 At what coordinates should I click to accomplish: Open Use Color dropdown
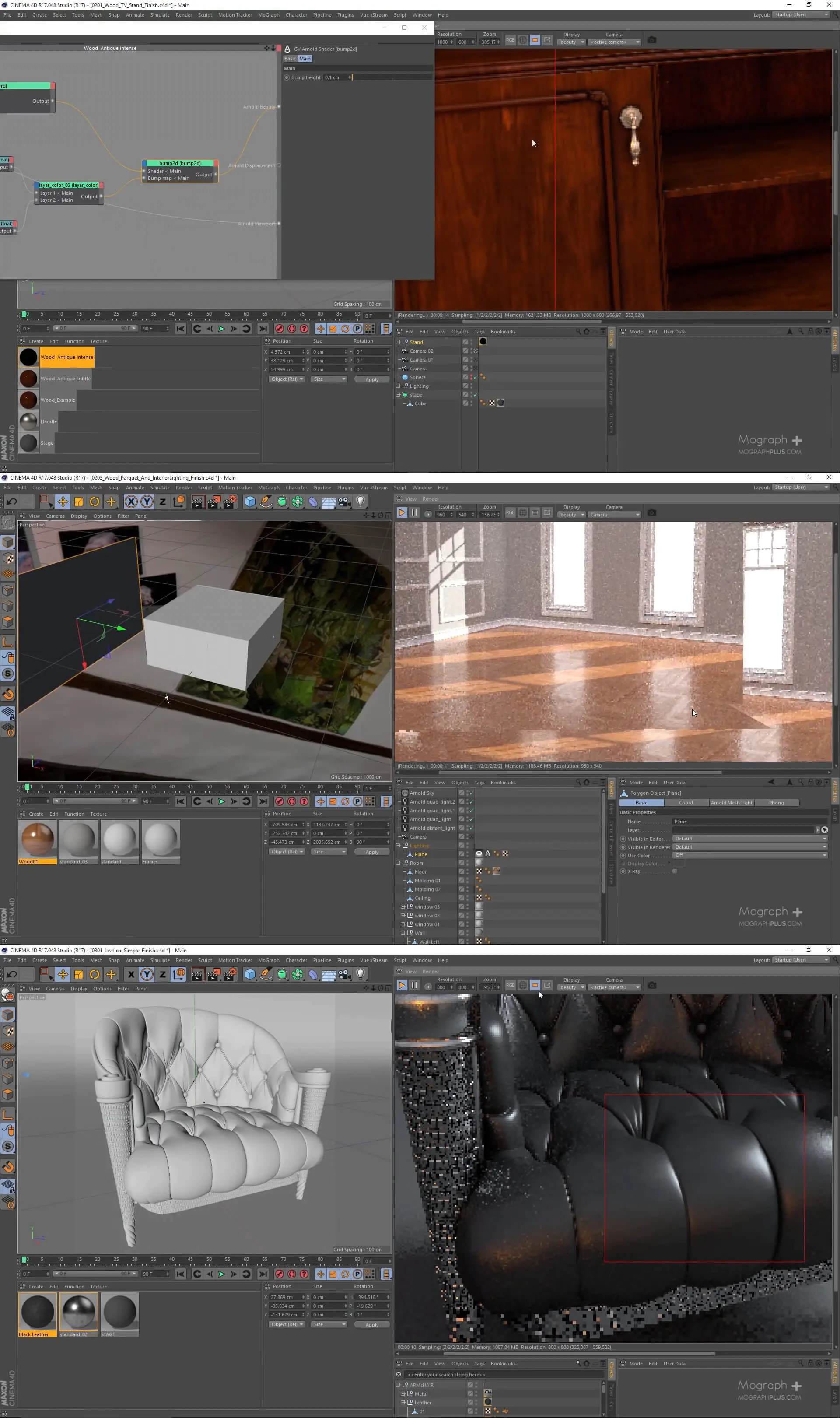(750, 855)
